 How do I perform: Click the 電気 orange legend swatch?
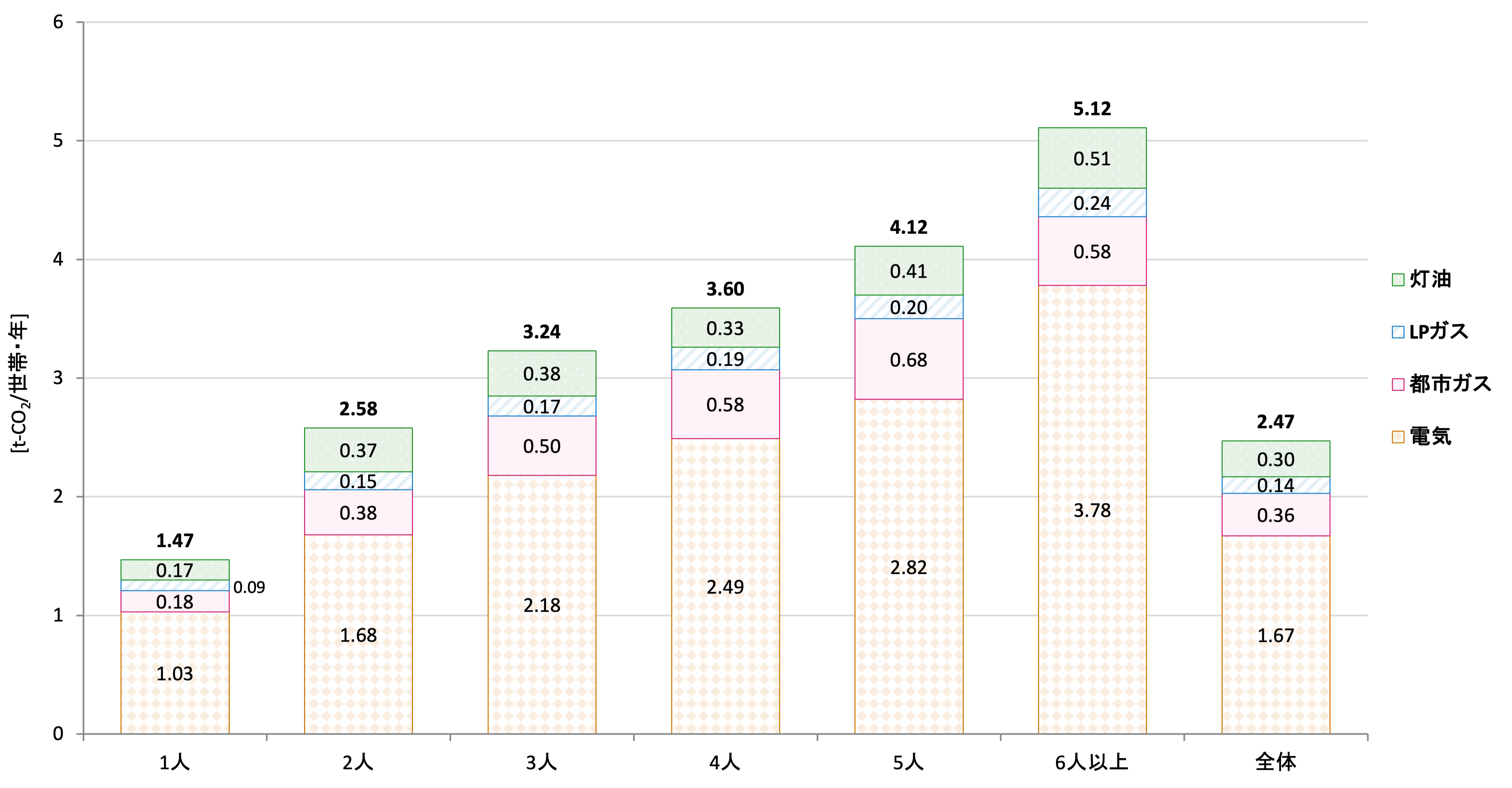tap(1397, 437)
